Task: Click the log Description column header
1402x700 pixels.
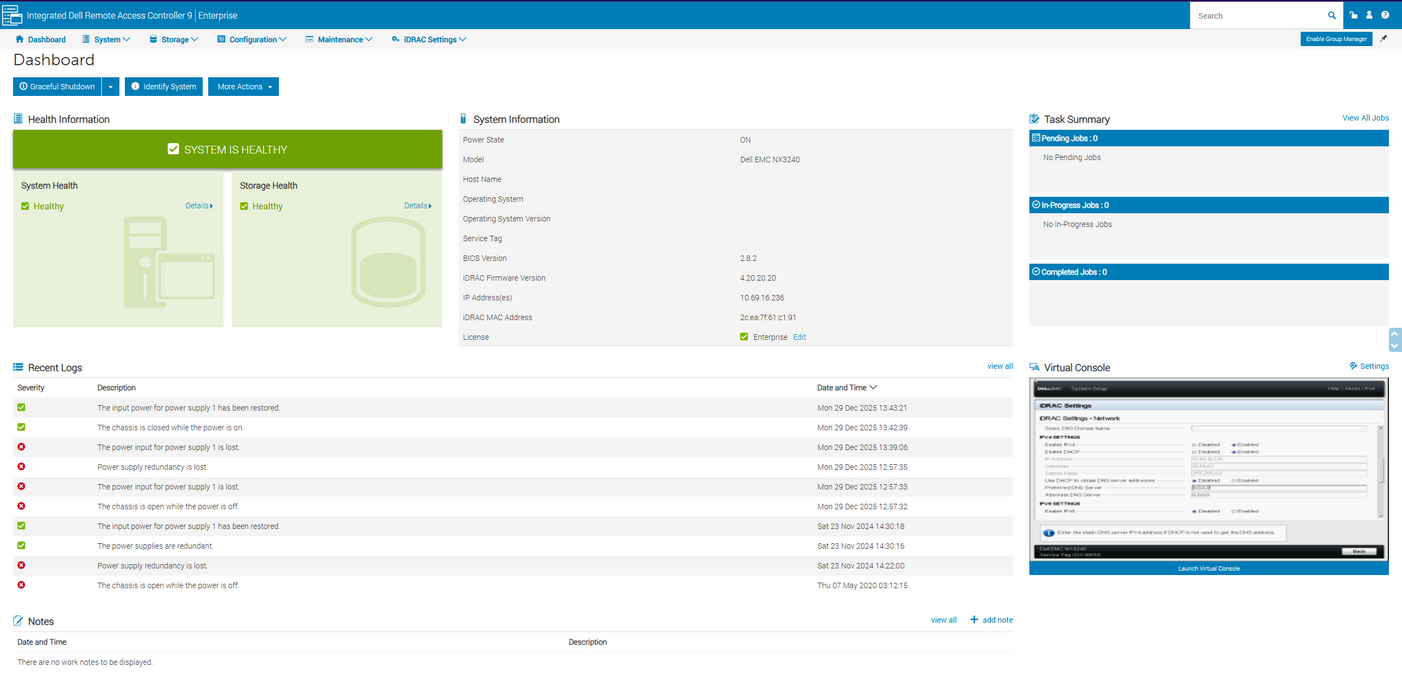Action: tap(116, 387)
